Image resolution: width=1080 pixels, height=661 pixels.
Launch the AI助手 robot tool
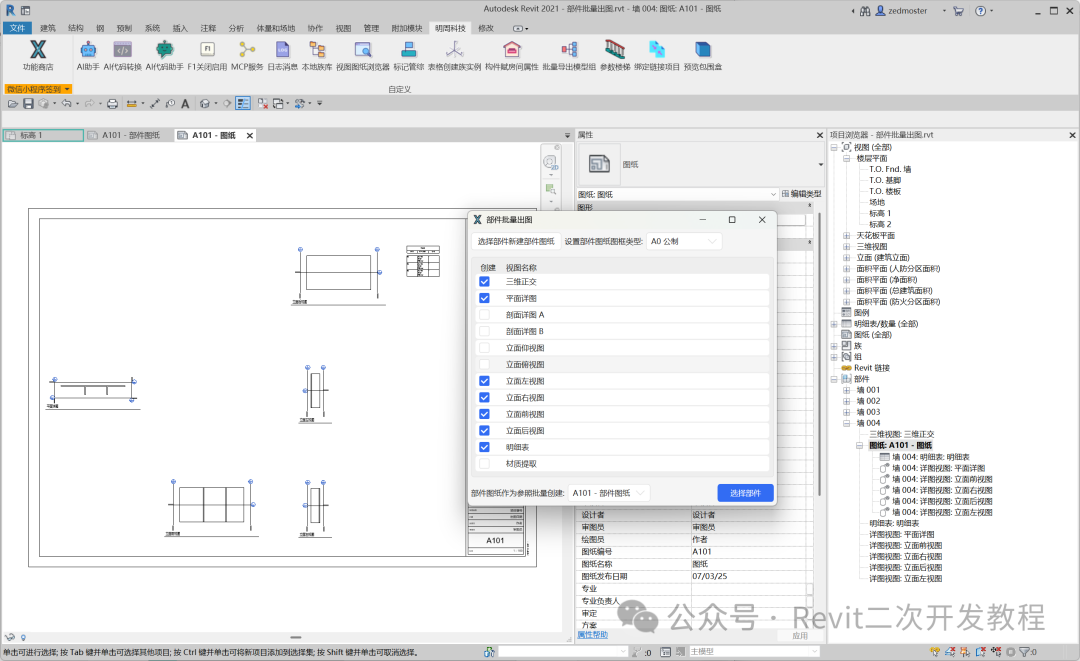(x=88, y=54)
